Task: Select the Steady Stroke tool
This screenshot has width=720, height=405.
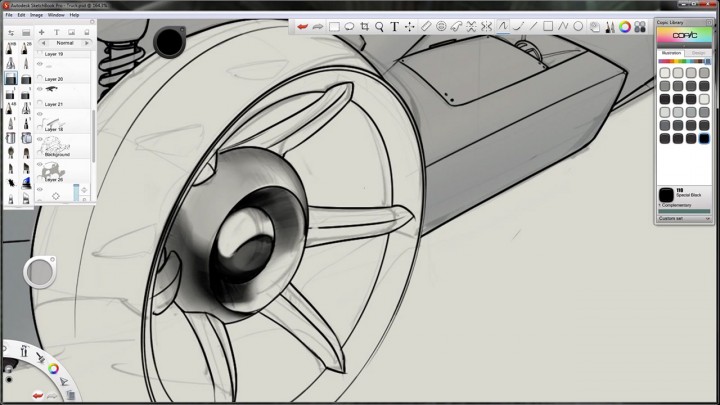Action: tap(518, 27)
